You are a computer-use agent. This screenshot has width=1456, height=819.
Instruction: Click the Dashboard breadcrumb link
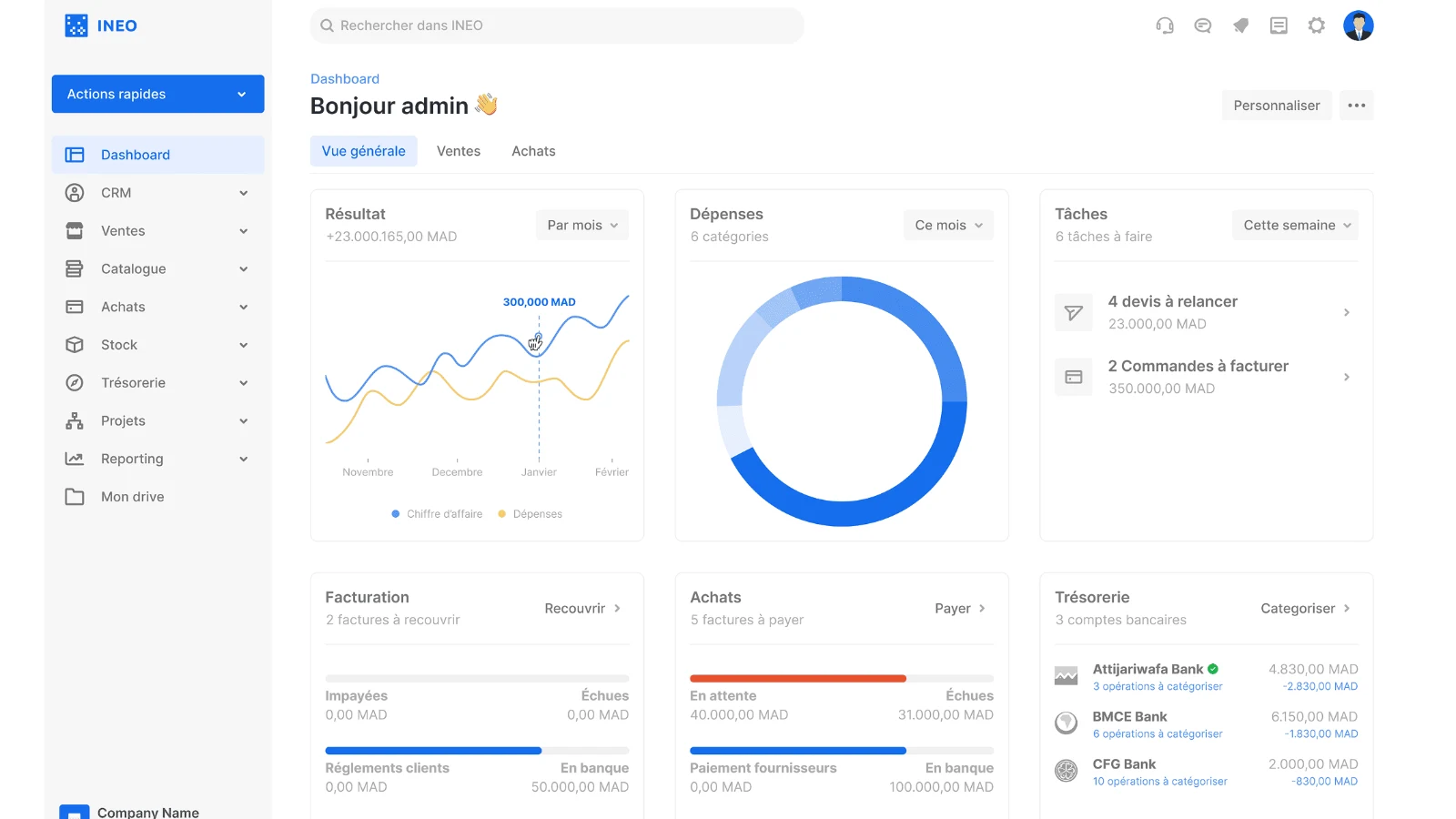pos(345,79)
